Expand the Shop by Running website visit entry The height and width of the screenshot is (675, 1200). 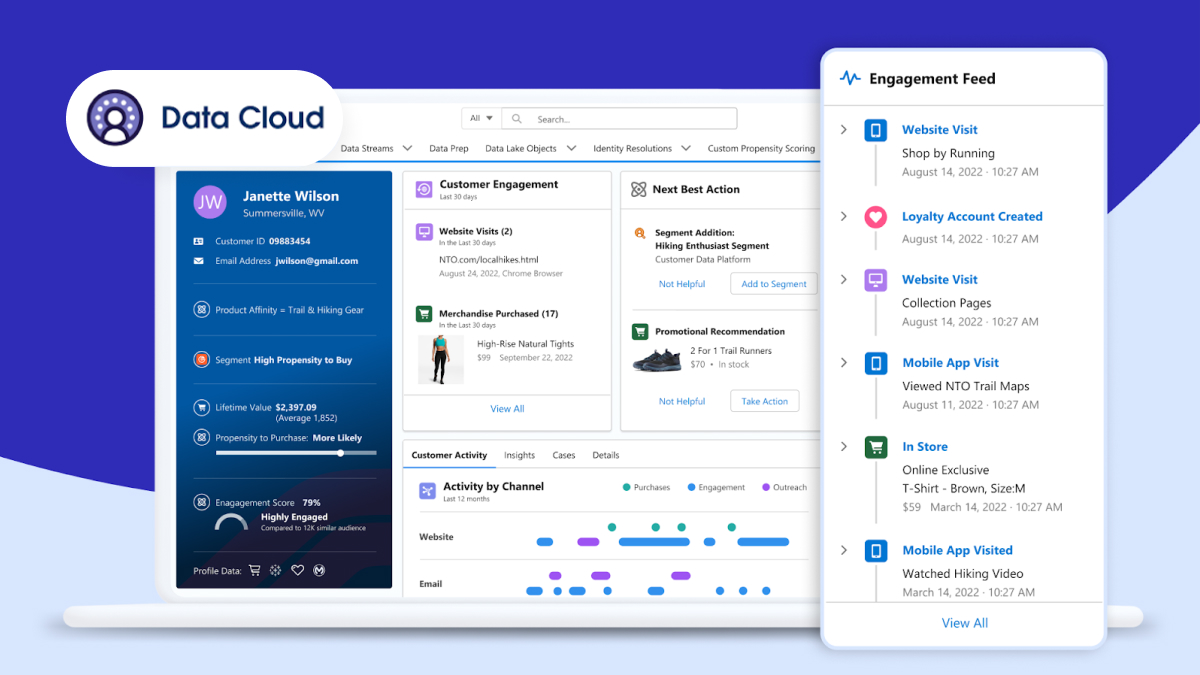pos(844,130)
